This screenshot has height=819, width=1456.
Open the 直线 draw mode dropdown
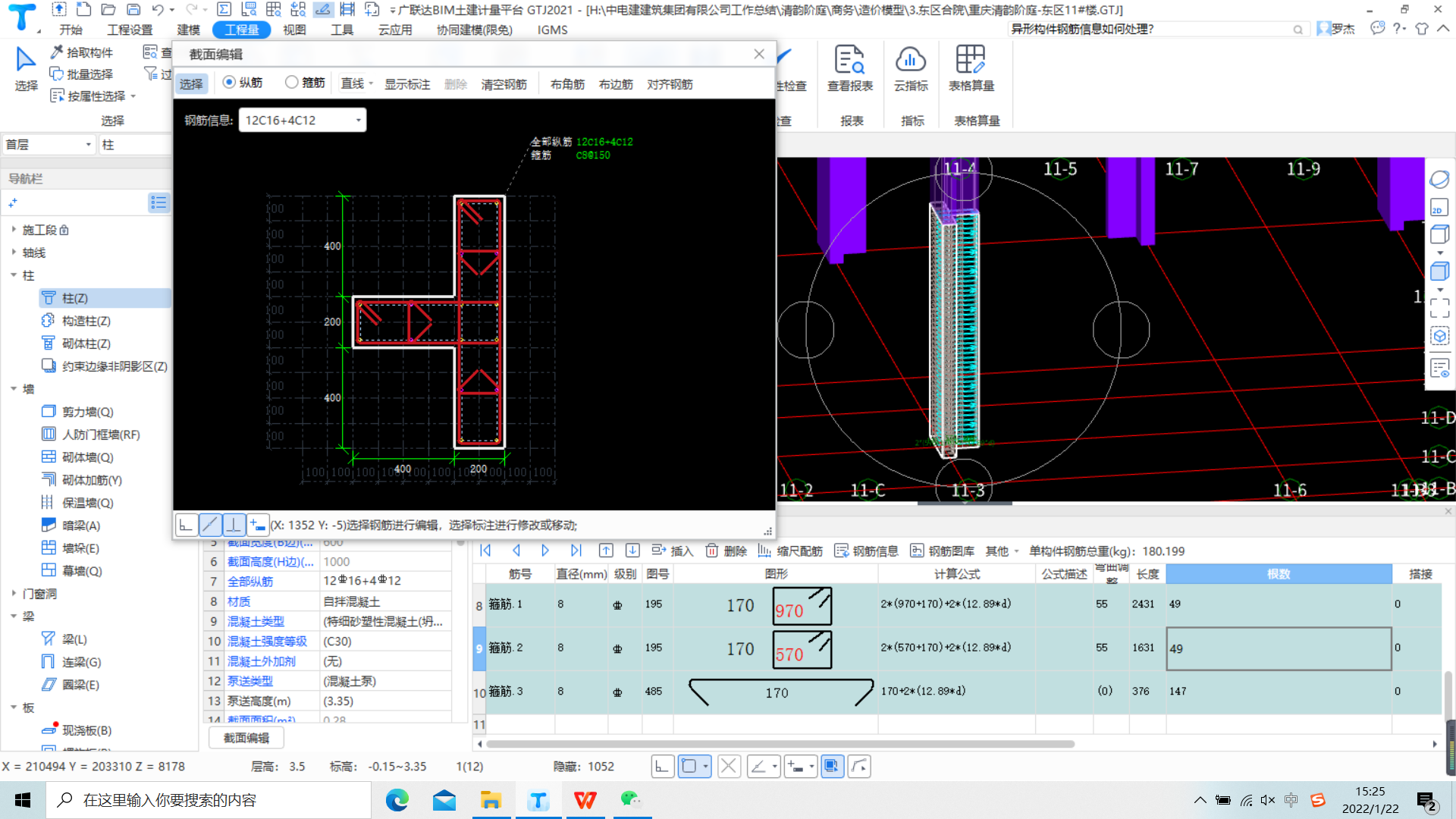click(372, 84)
